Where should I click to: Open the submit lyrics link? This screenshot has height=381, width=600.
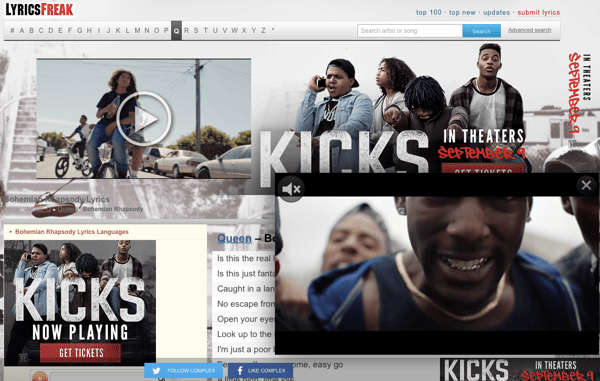tap(538, 12)
